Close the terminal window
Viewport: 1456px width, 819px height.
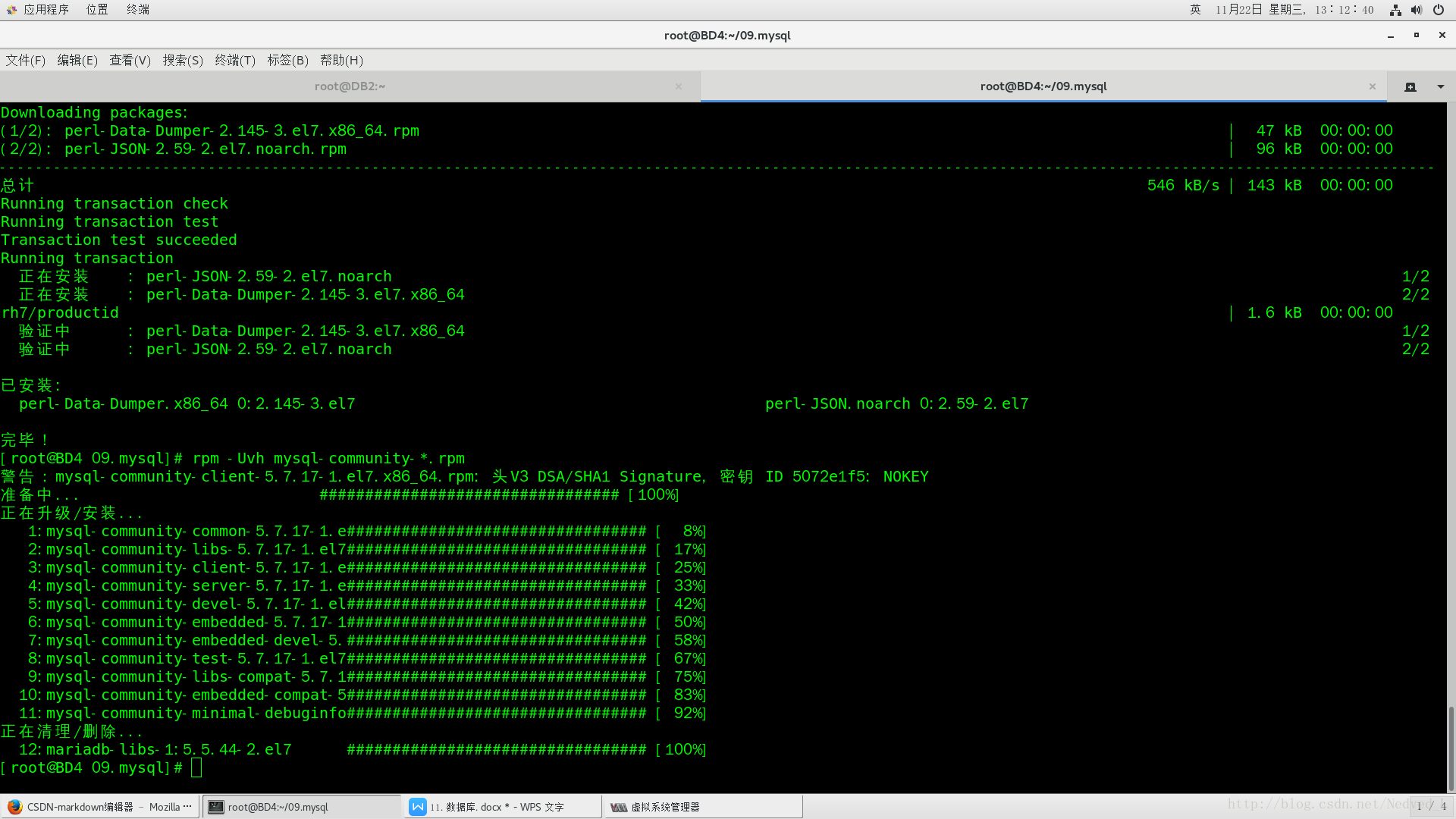(x=1442, y=36)
